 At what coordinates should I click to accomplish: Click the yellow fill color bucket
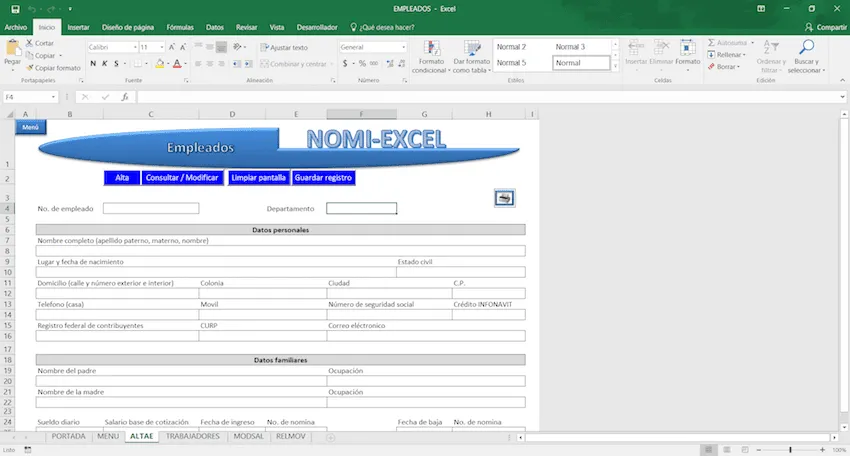click(x=159, y=64)
